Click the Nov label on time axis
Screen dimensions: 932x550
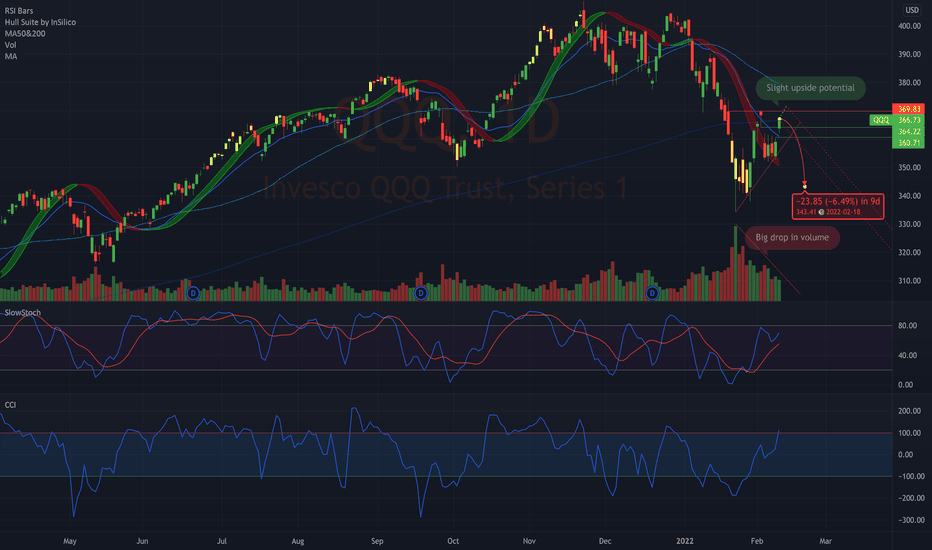(x=529, y=541)
